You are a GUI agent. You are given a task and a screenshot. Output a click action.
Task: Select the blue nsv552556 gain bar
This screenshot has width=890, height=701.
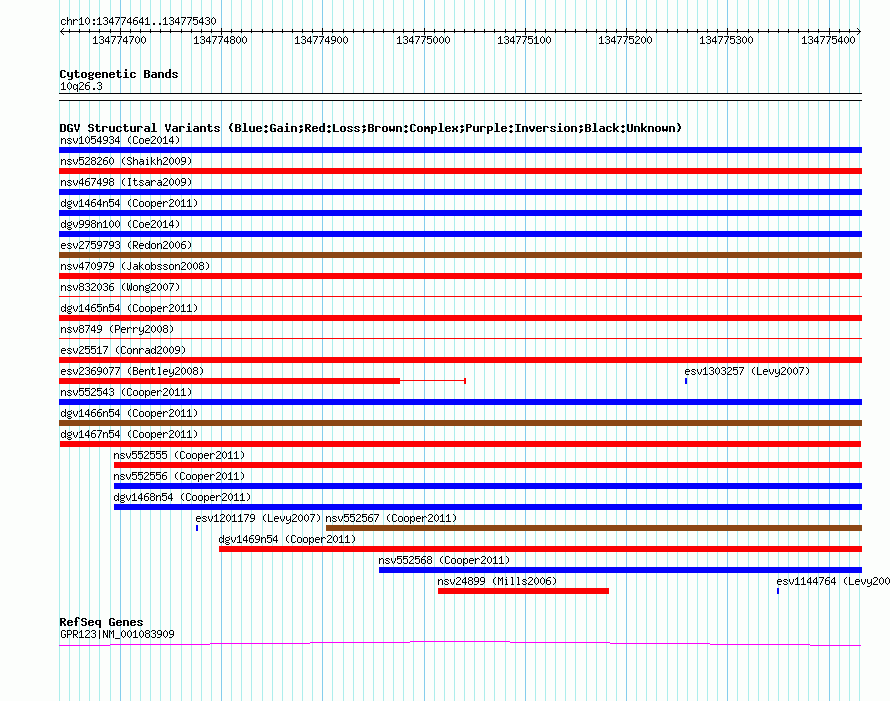click(488, 486)
